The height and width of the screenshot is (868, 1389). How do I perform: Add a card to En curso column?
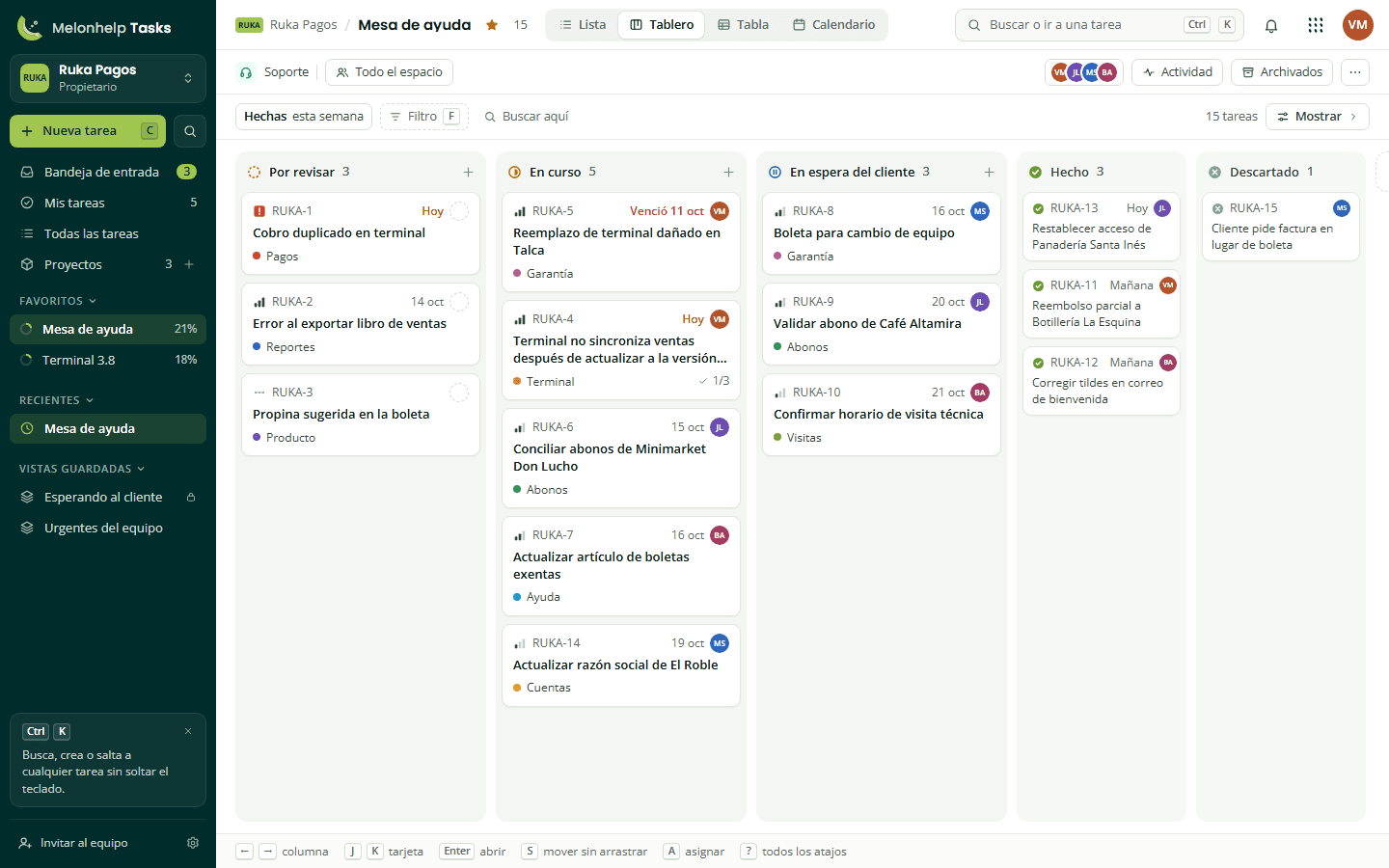pyautogui.click(x=728, y=173)
